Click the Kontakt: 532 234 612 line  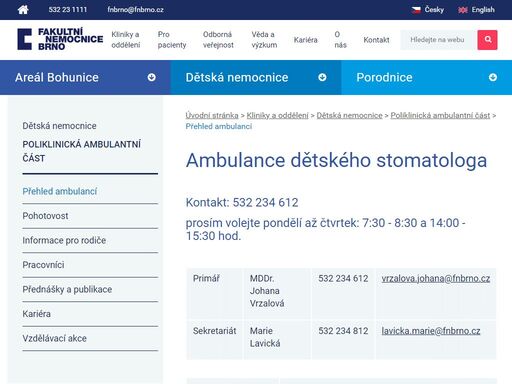click(242, 202)
